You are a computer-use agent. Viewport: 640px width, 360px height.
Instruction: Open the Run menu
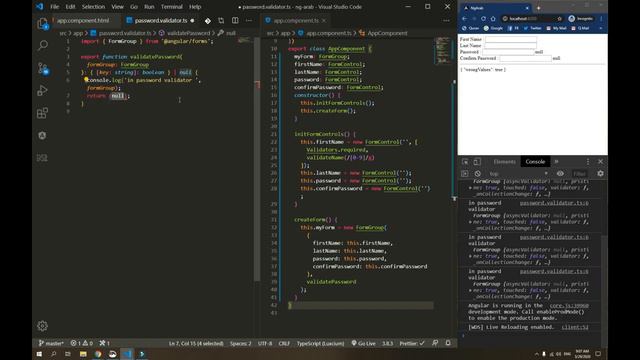pos(149,7)
